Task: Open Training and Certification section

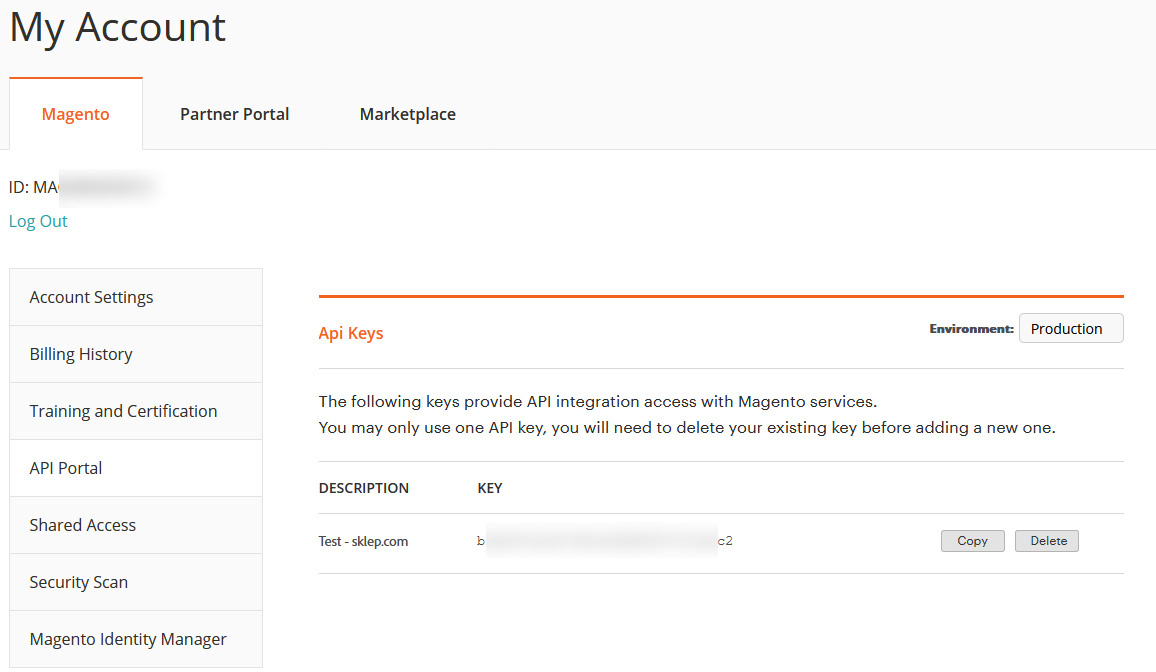Action: pos(136,411)
